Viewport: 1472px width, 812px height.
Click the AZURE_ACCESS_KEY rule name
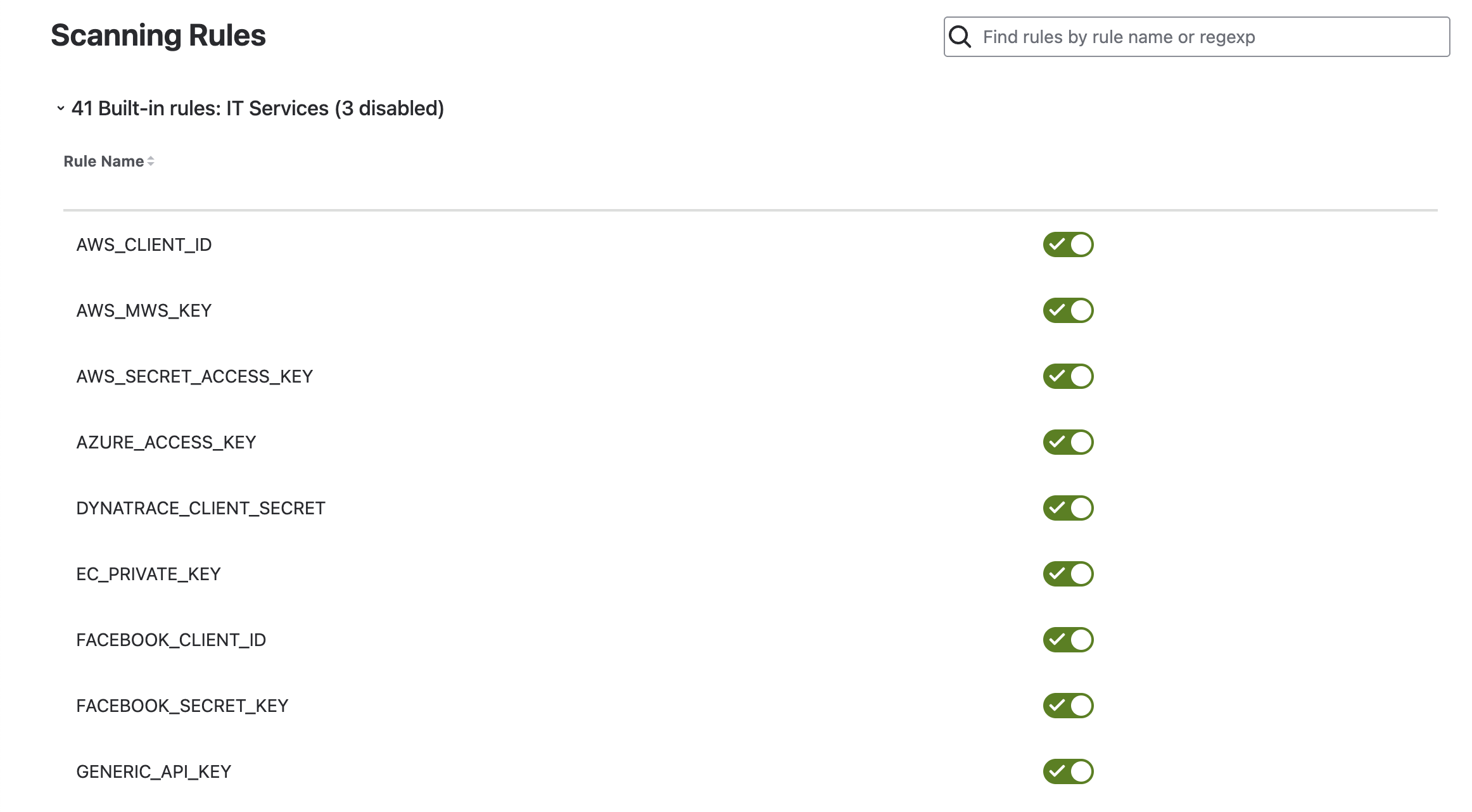coord(166,443)
